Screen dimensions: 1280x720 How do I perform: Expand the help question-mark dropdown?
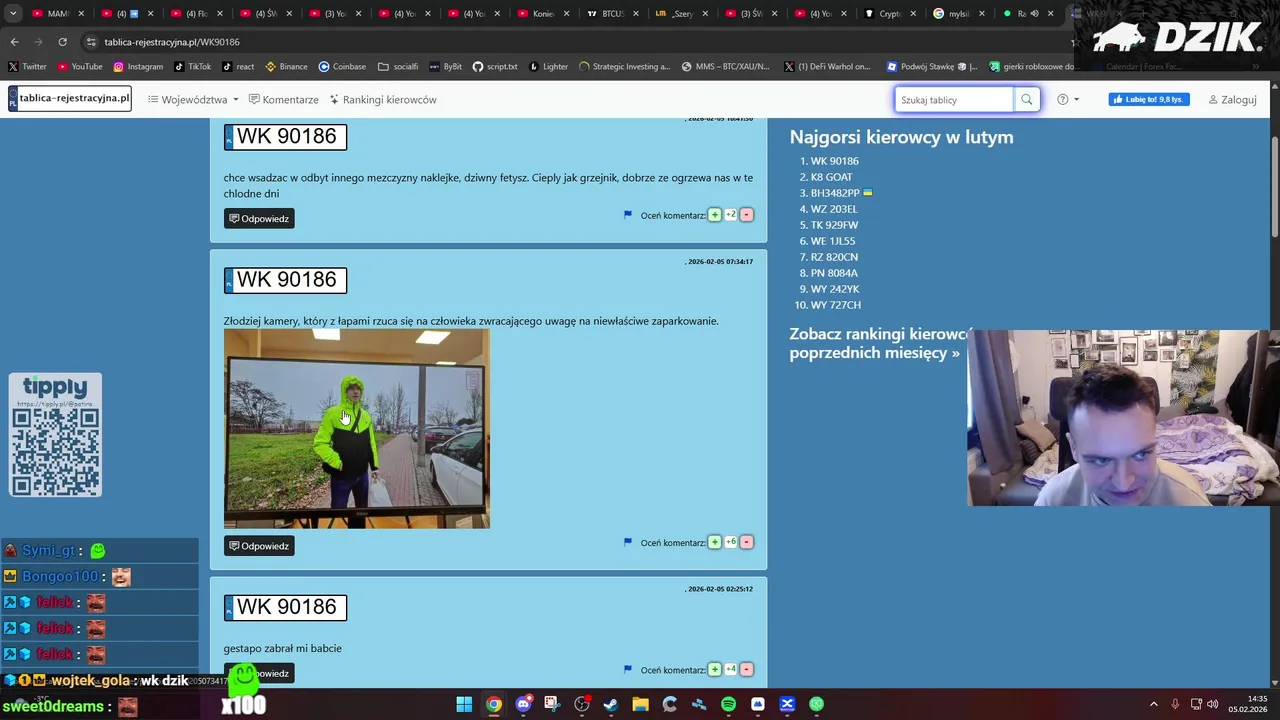pos(1068,100)
